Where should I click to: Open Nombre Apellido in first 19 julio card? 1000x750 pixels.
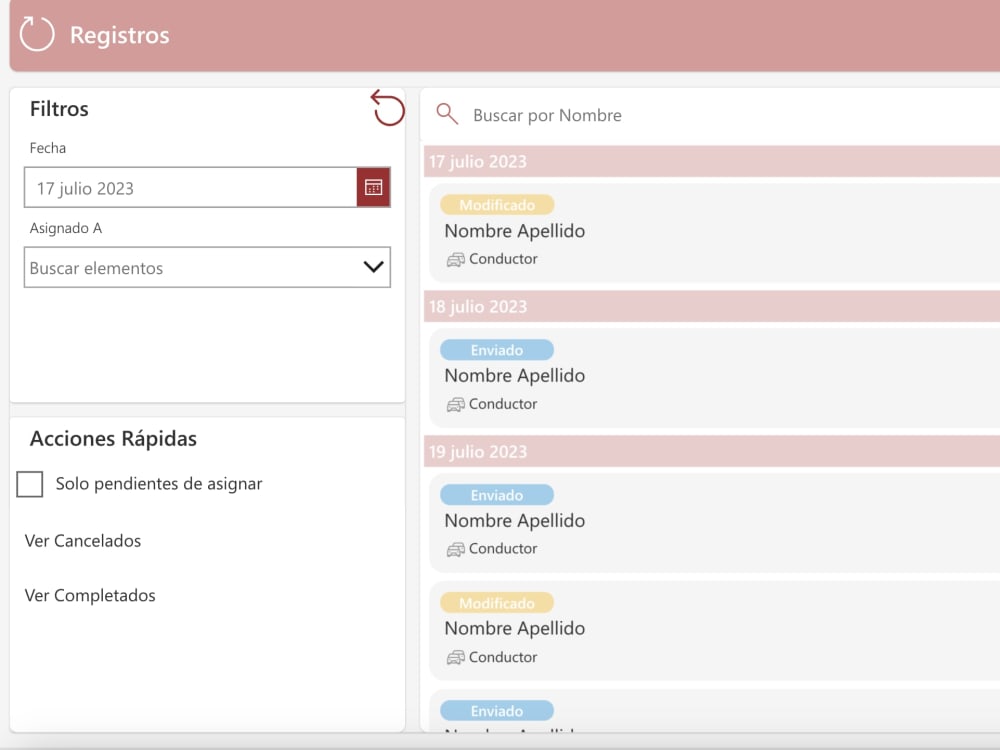515,520
